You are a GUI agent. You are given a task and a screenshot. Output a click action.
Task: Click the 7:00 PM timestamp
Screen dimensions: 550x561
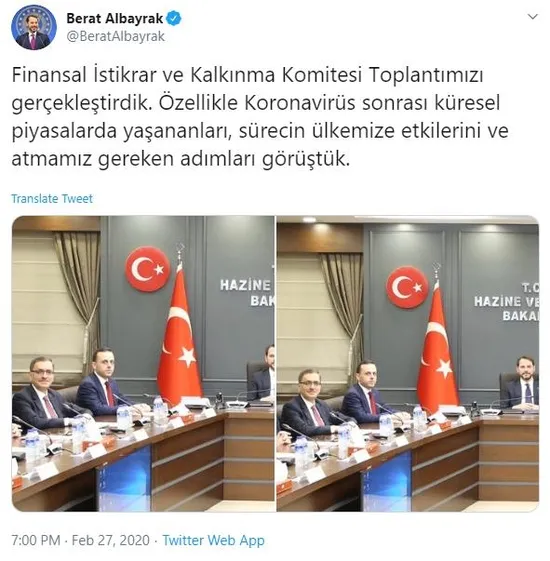pos(36,540)
